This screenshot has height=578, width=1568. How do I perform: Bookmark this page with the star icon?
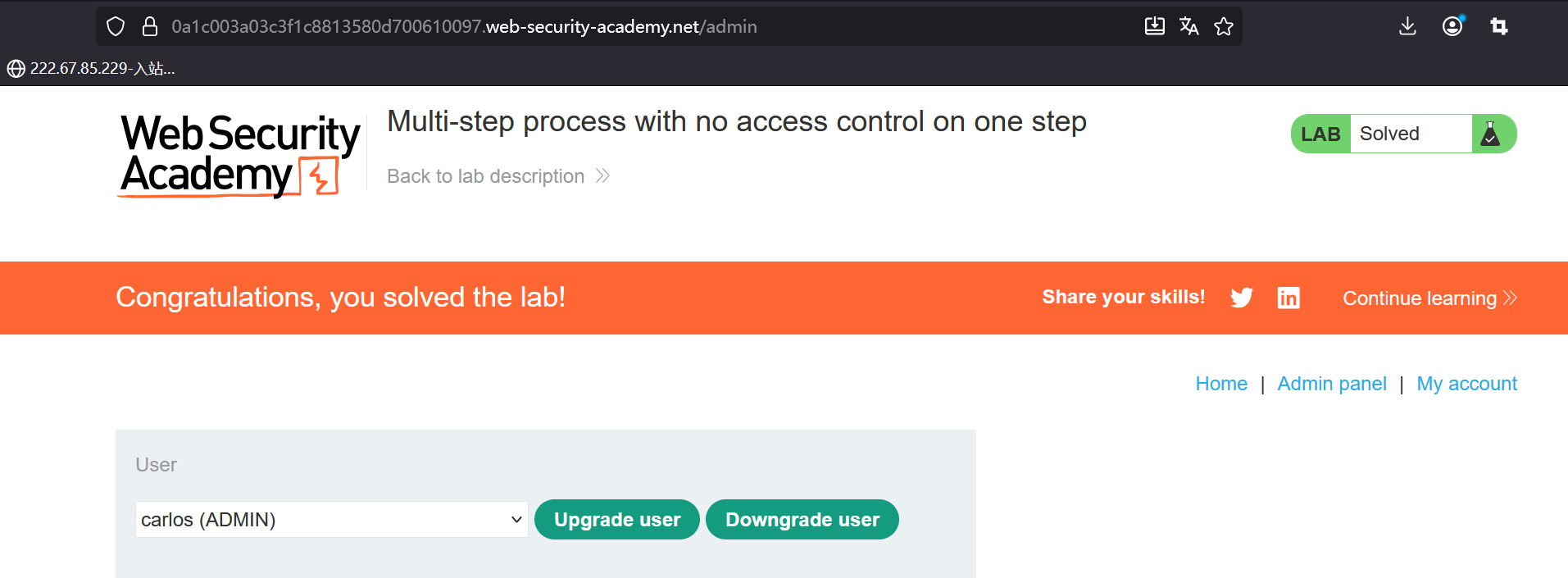(x=1224, y=26)
